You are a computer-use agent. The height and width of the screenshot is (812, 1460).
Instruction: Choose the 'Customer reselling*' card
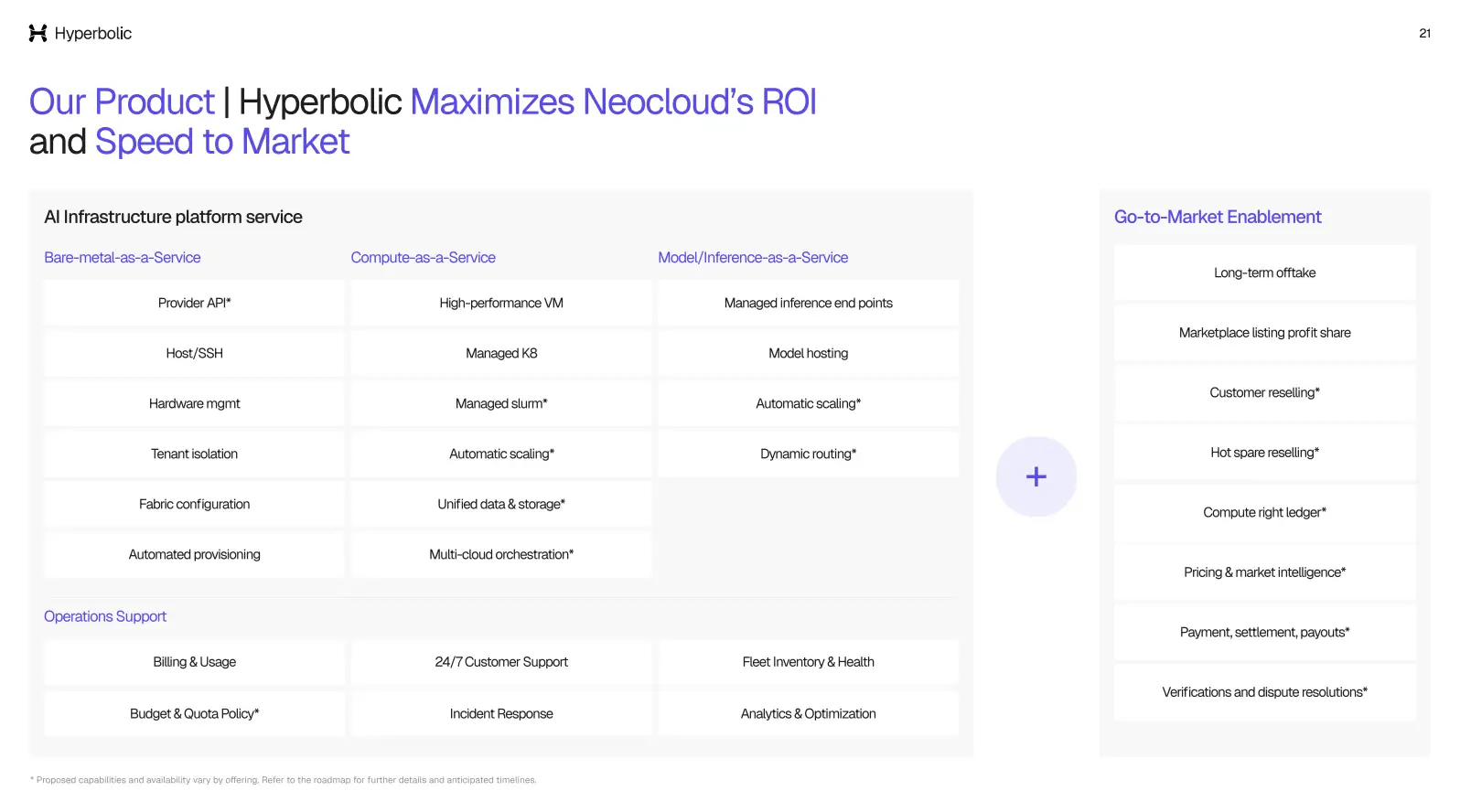[1265, 392]
